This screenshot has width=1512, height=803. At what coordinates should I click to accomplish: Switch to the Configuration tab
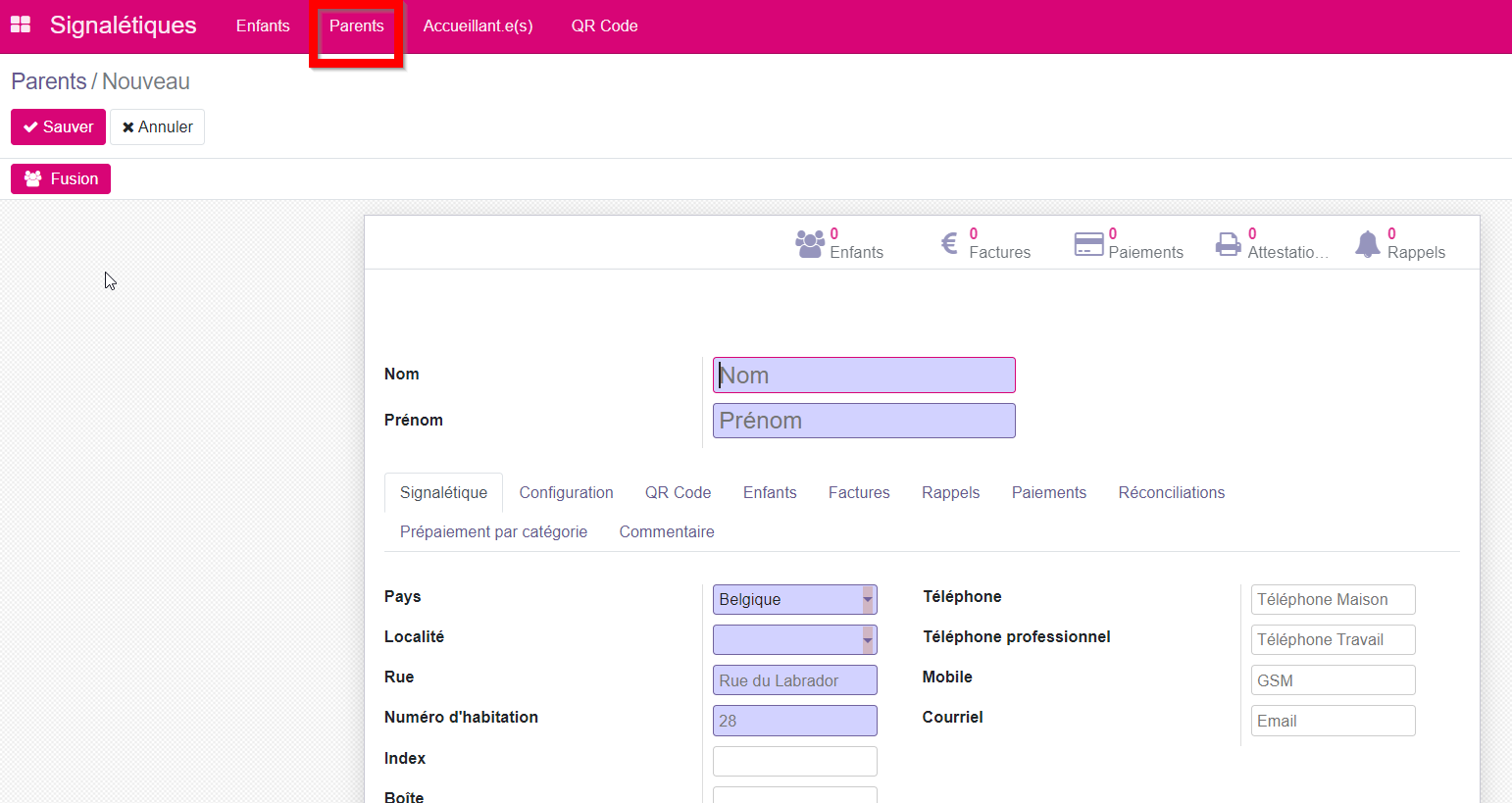(x=567, y=492)
